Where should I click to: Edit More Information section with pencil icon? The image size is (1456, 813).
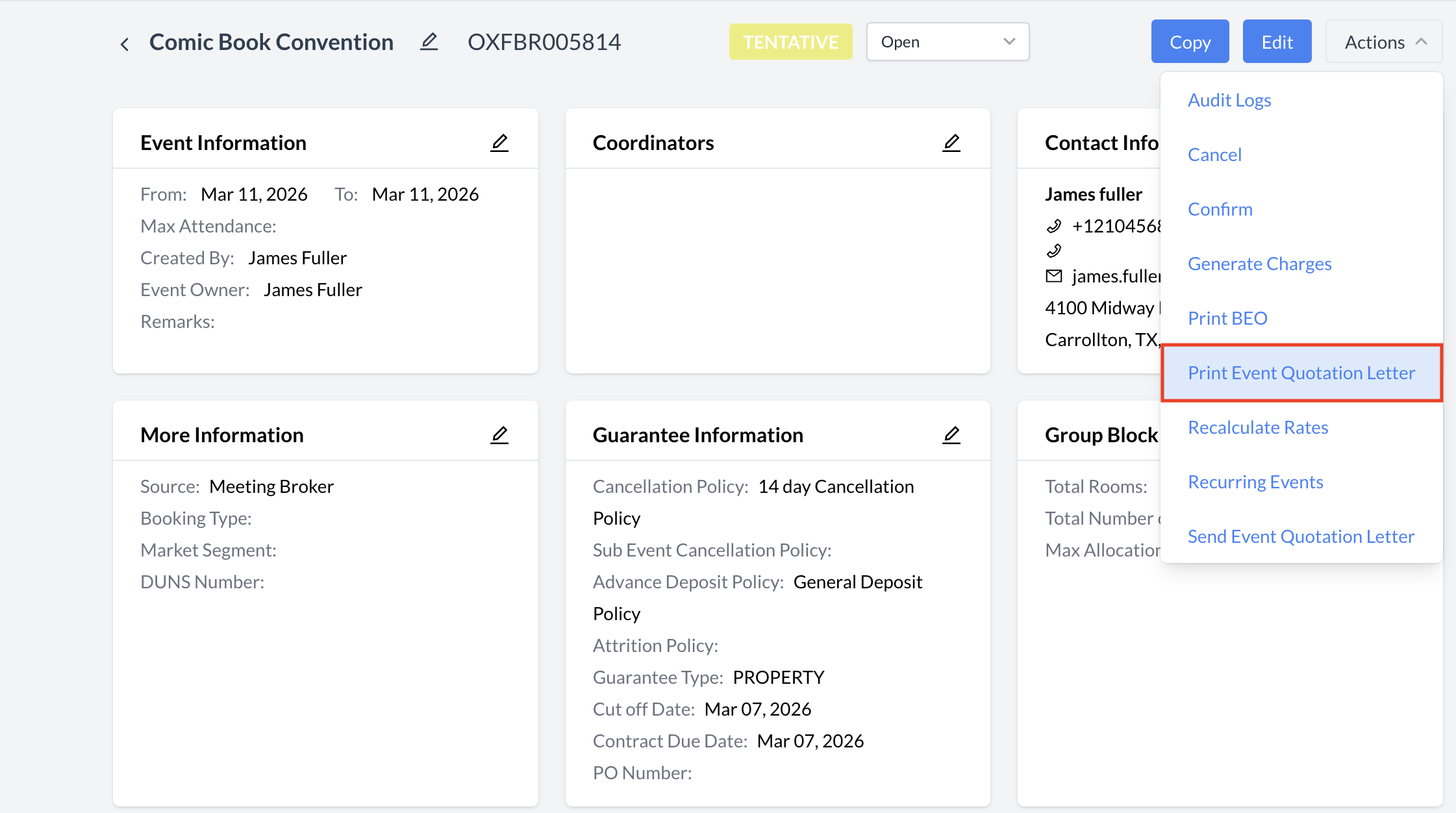(x=499, y=435)
